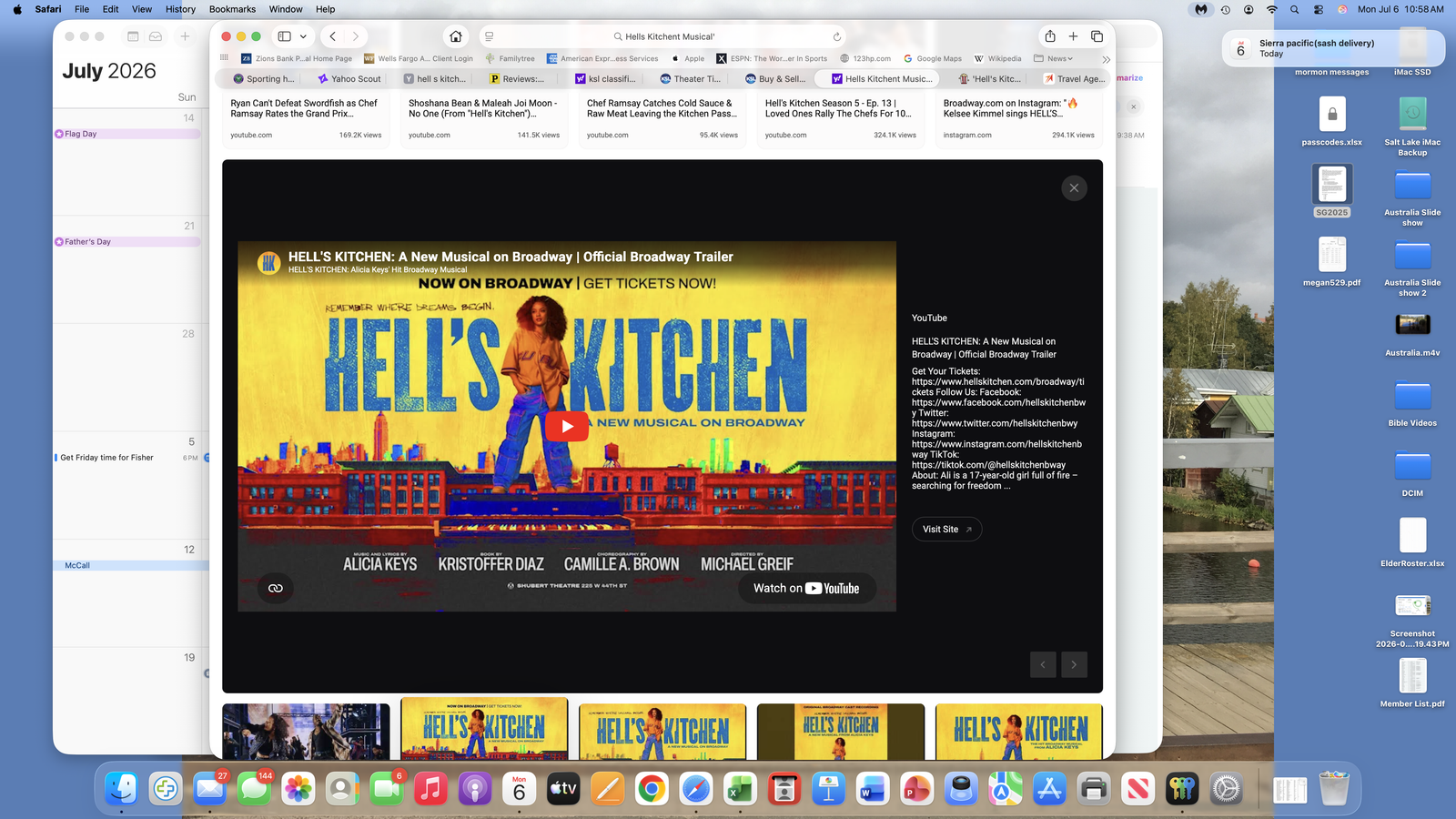Open the Shoshana Bean & Maleah Joi Moon card
Viewport: 1456px width, 819px height.
(x=484, y=120)
